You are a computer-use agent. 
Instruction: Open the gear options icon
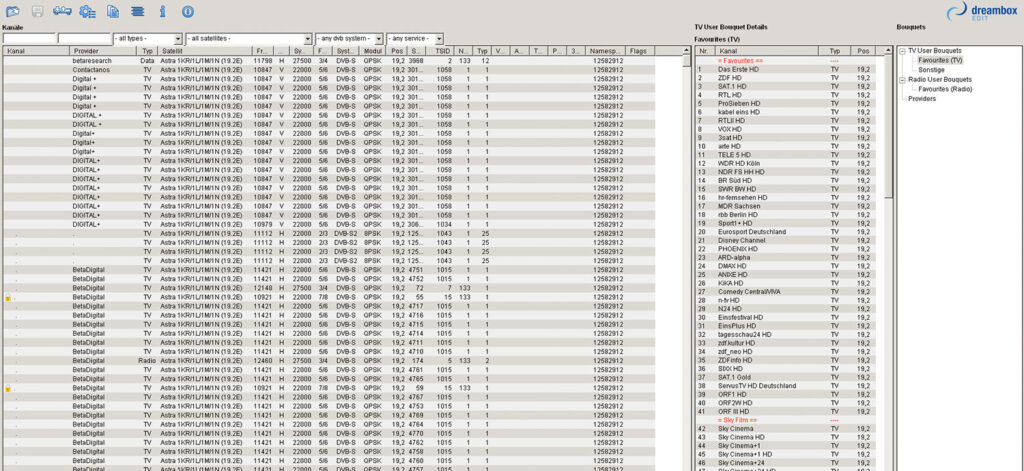click(x=87, y=11)
